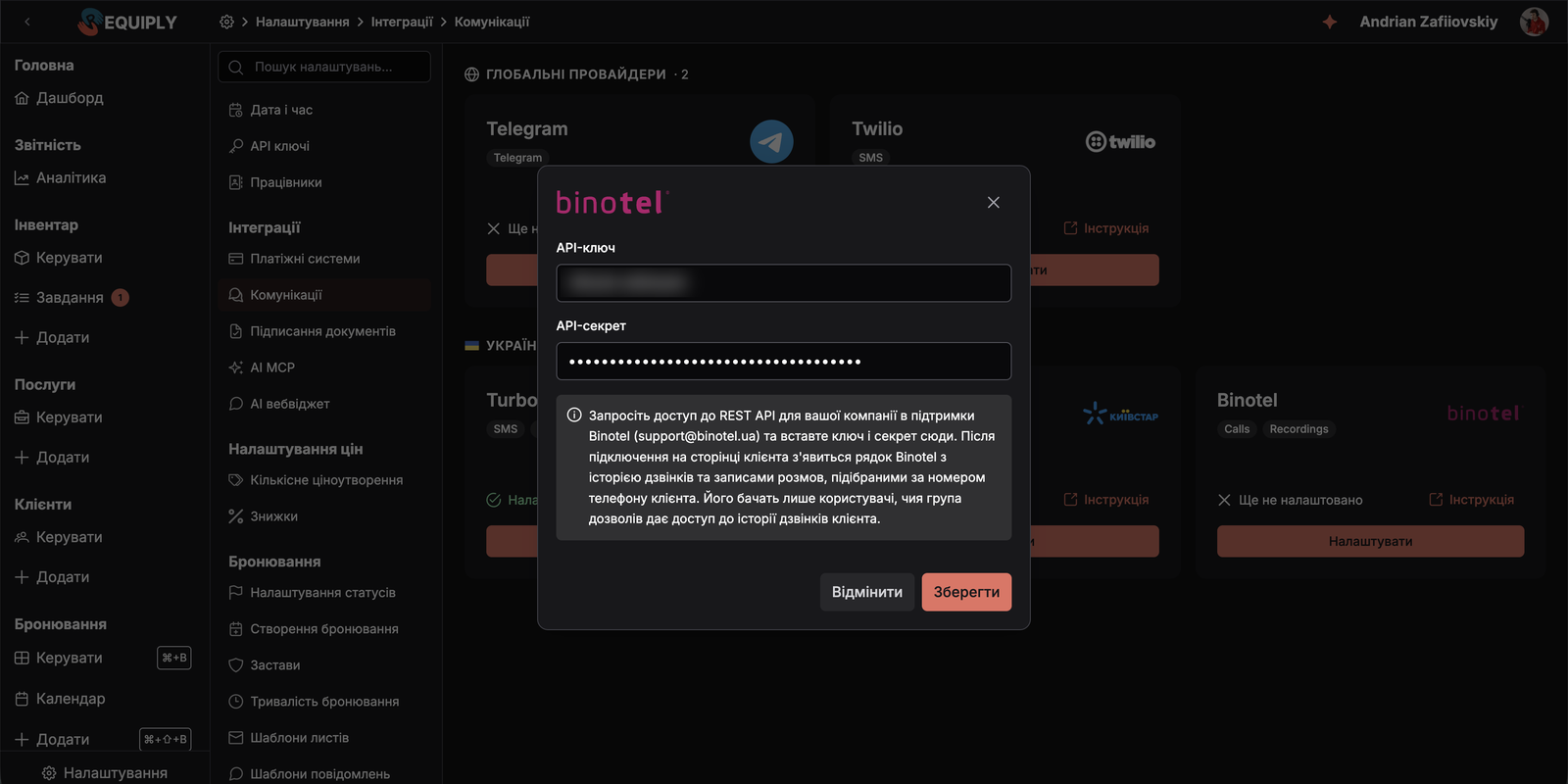Viewport: 1568px width, 784px height.
Task: Open Інтеграції breadcrumb
Action: coord(402,22)
